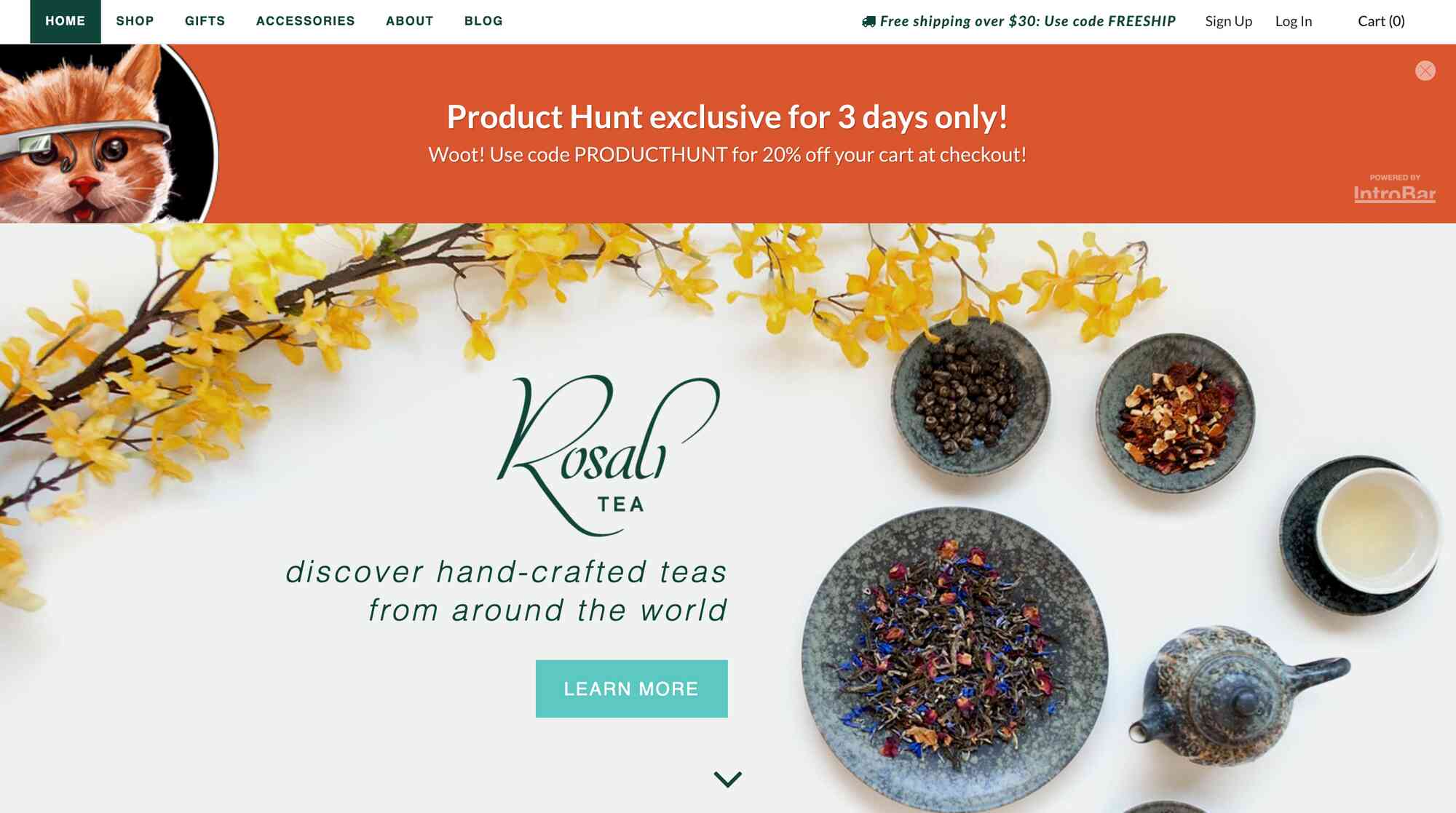The height and width of the screenshot is (813, 1456).
Task: Open the Accessories navigation item
Action: click(305, 21)
